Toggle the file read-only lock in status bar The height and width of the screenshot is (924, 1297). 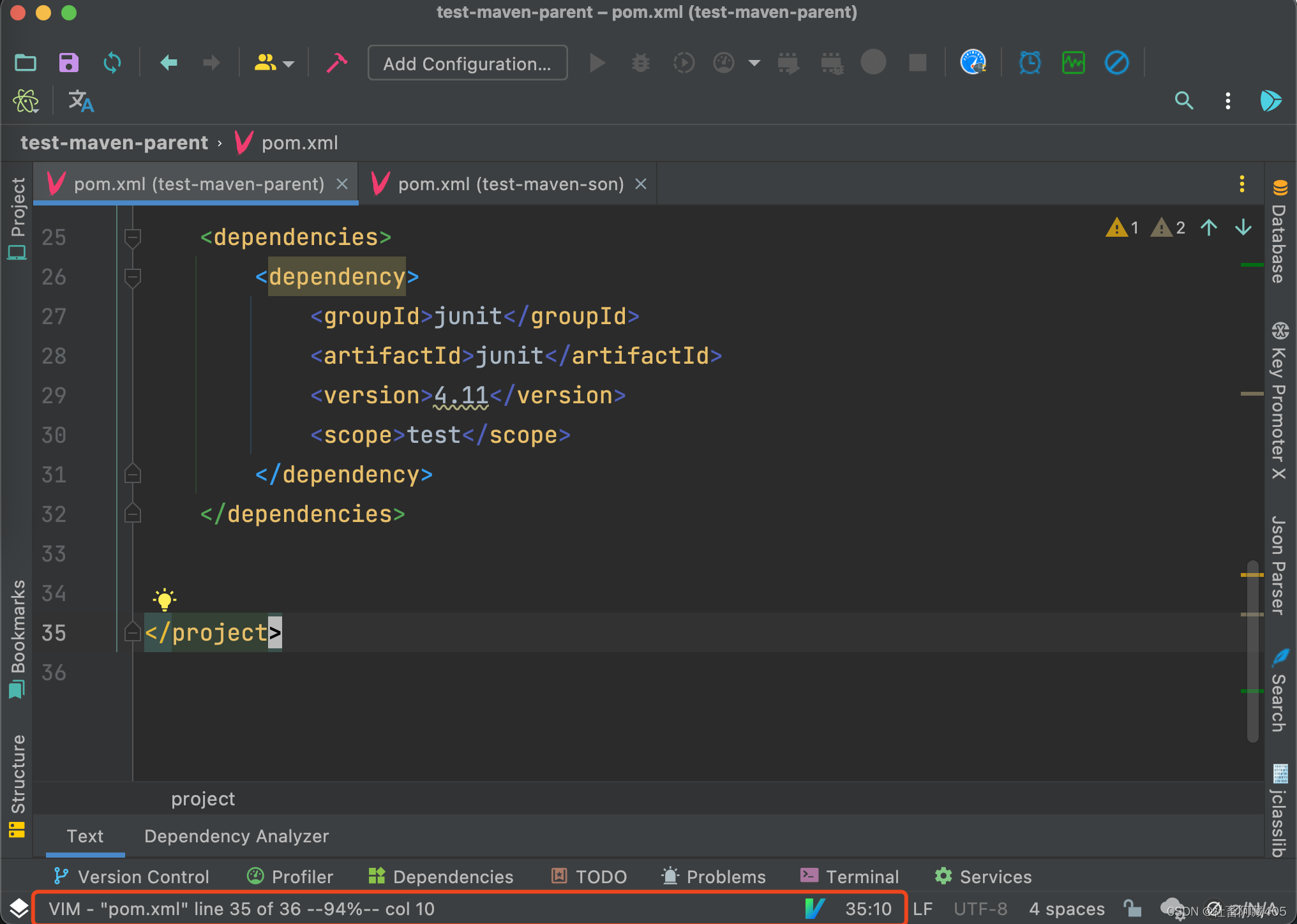point(1132,908)
